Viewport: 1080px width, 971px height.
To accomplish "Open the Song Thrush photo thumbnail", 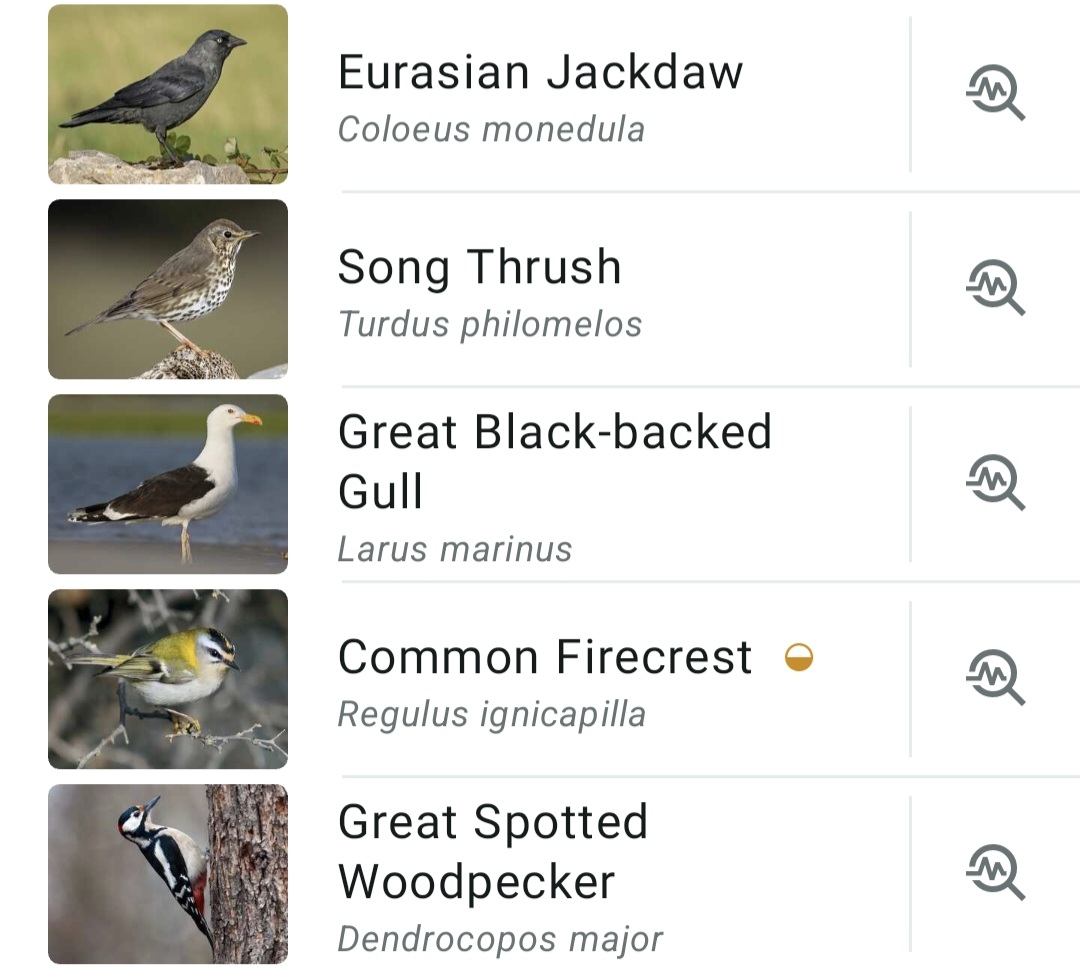I will (x=168, y=289).
